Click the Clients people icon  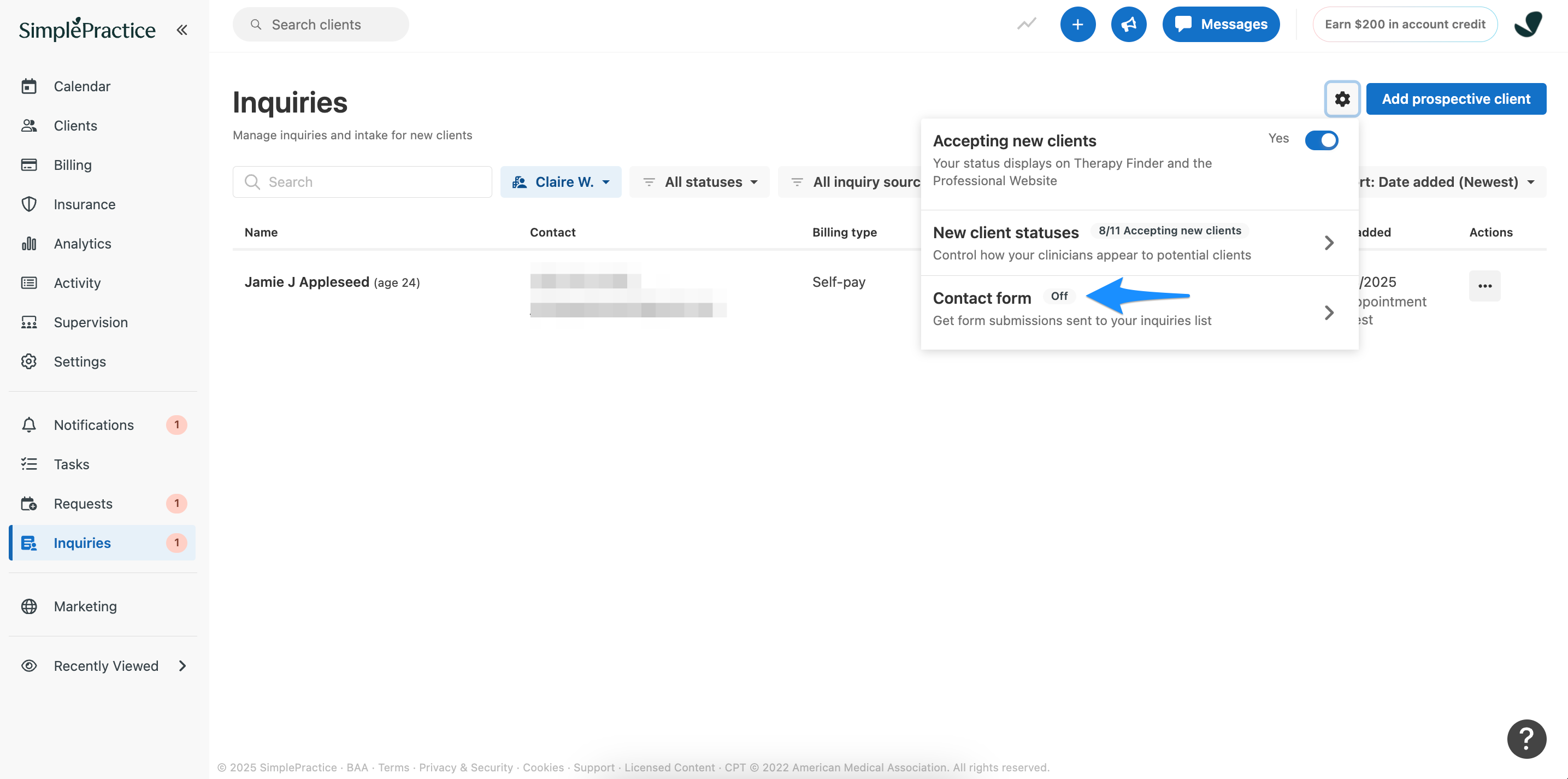tap(28, 125)
